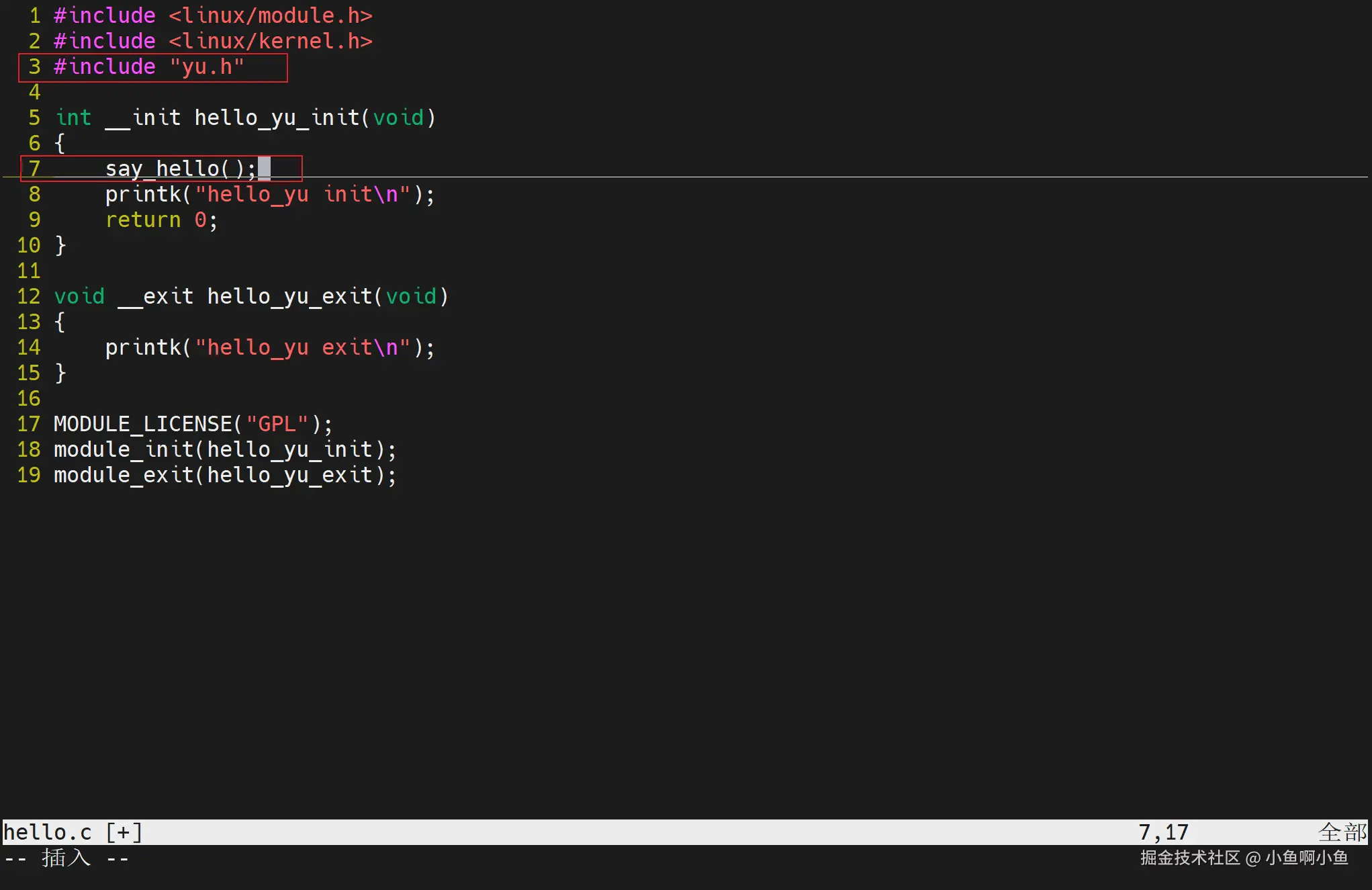Click the 7,17 cursor position indicator
This screenshot has width=1372, height=890.
(1163, 832)
